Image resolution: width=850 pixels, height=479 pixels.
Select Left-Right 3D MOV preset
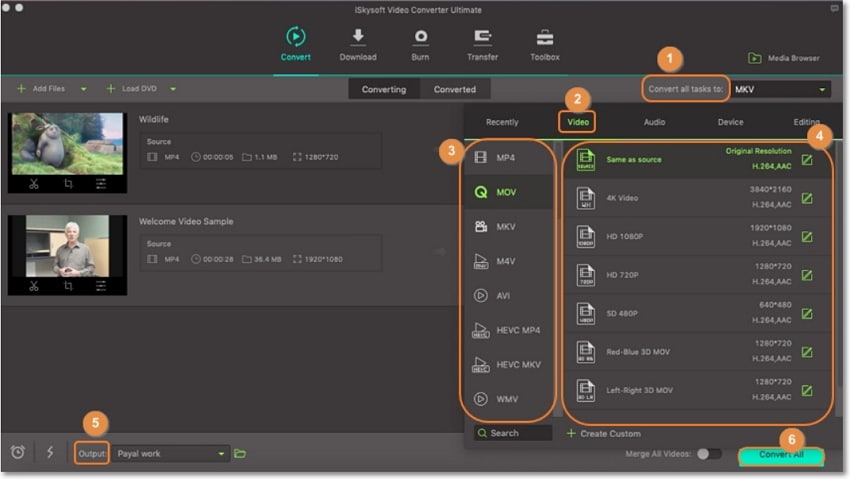[x=697, y=390]
